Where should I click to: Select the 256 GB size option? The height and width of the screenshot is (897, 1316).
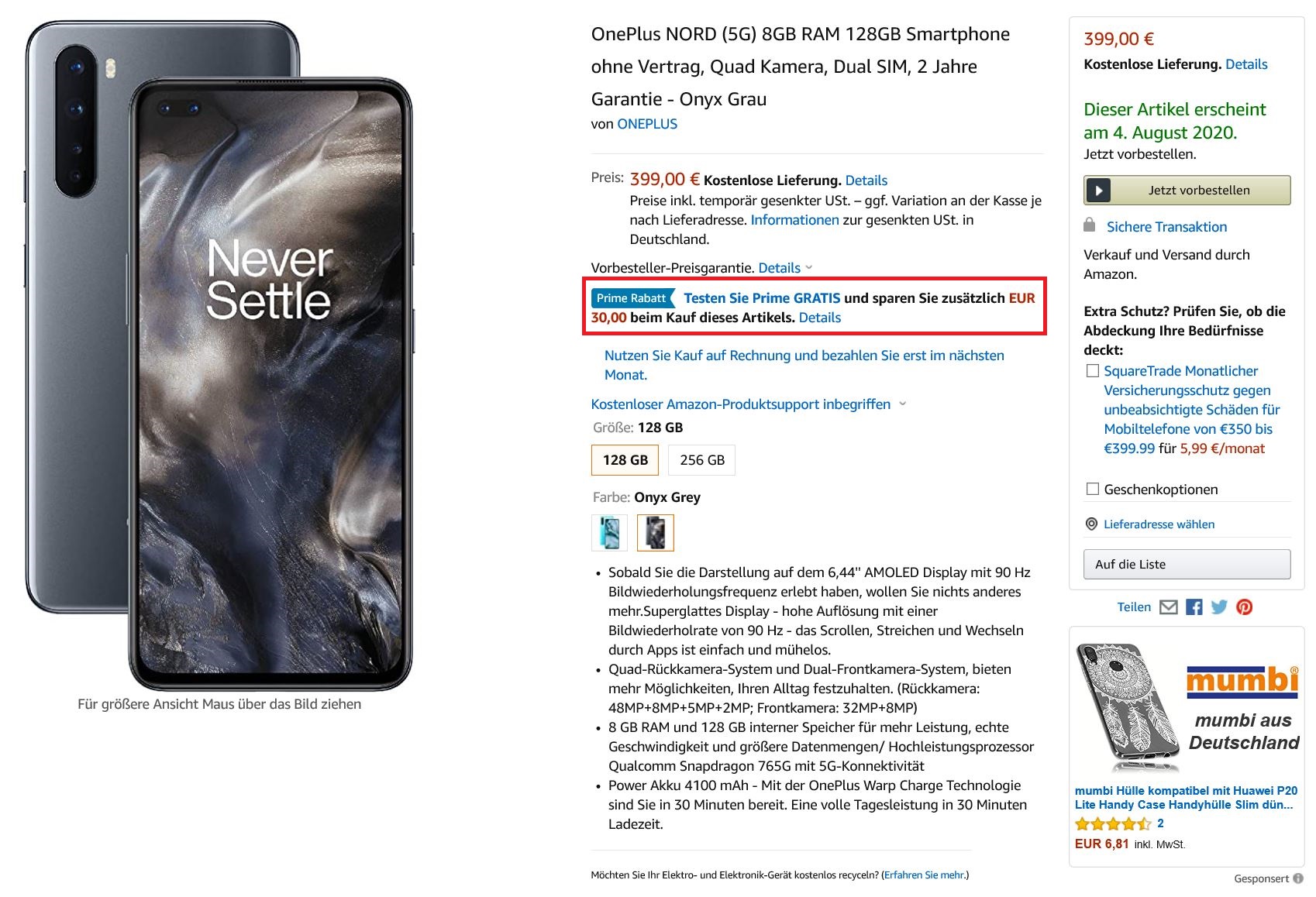coord(701,460)
